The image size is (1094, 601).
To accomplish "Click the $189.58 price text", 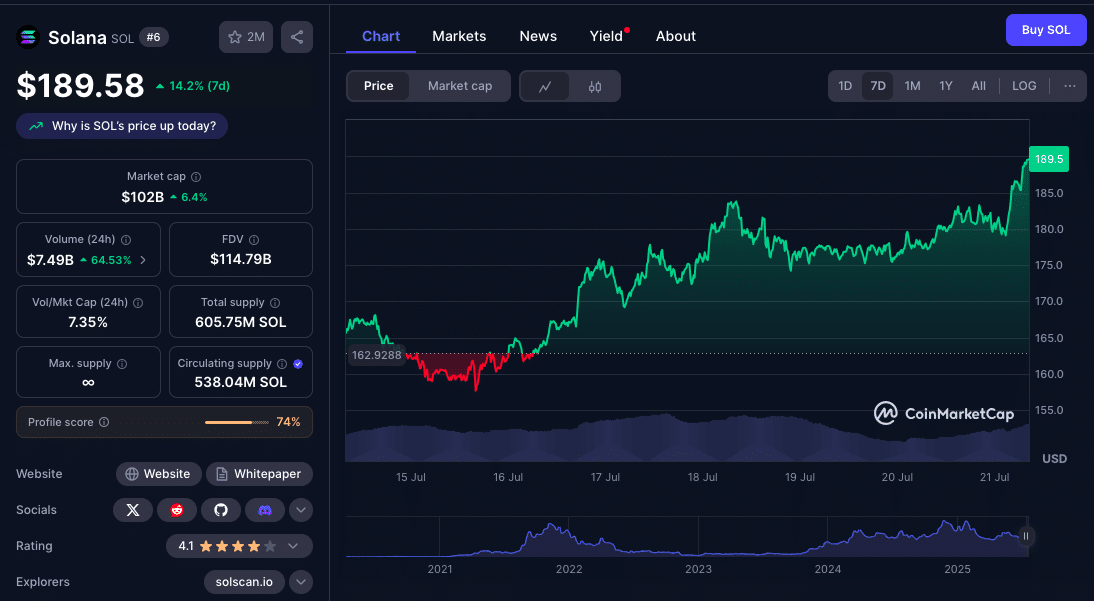I will 80,85.
